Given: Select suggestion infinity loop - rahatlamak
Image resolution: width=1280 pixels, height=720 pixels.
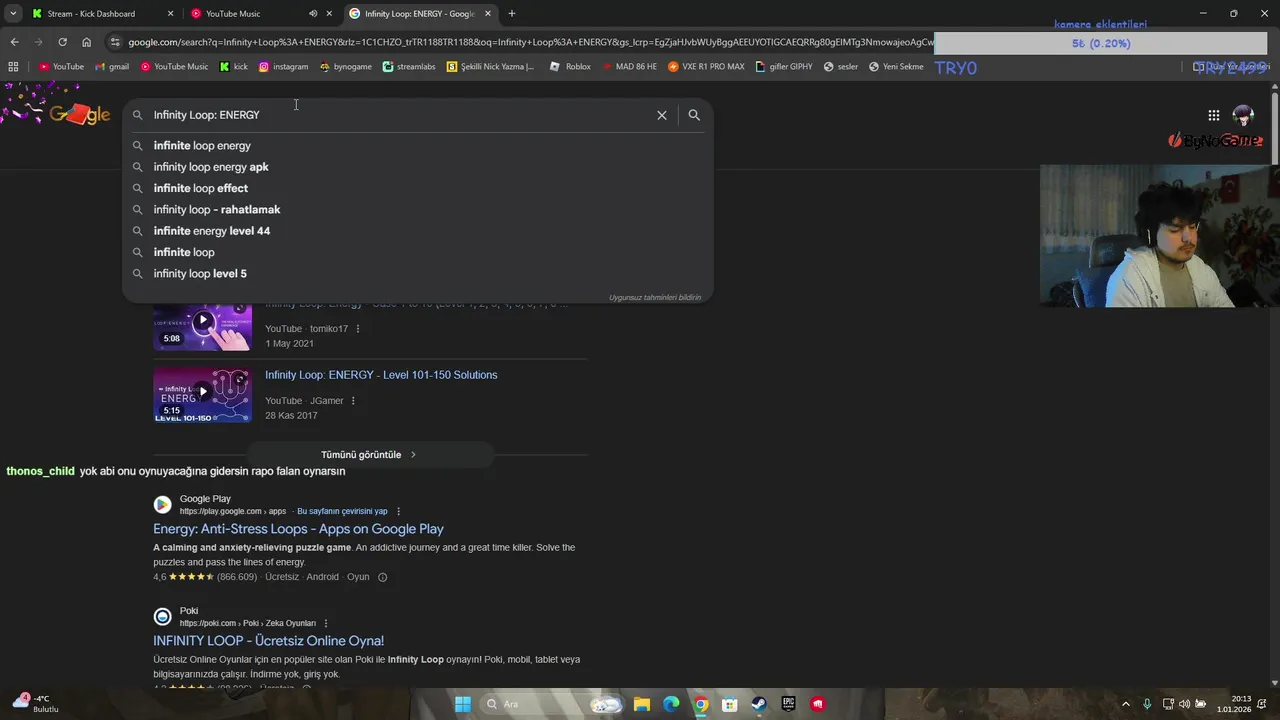Looking at the screenshot, I should (418, 210).
